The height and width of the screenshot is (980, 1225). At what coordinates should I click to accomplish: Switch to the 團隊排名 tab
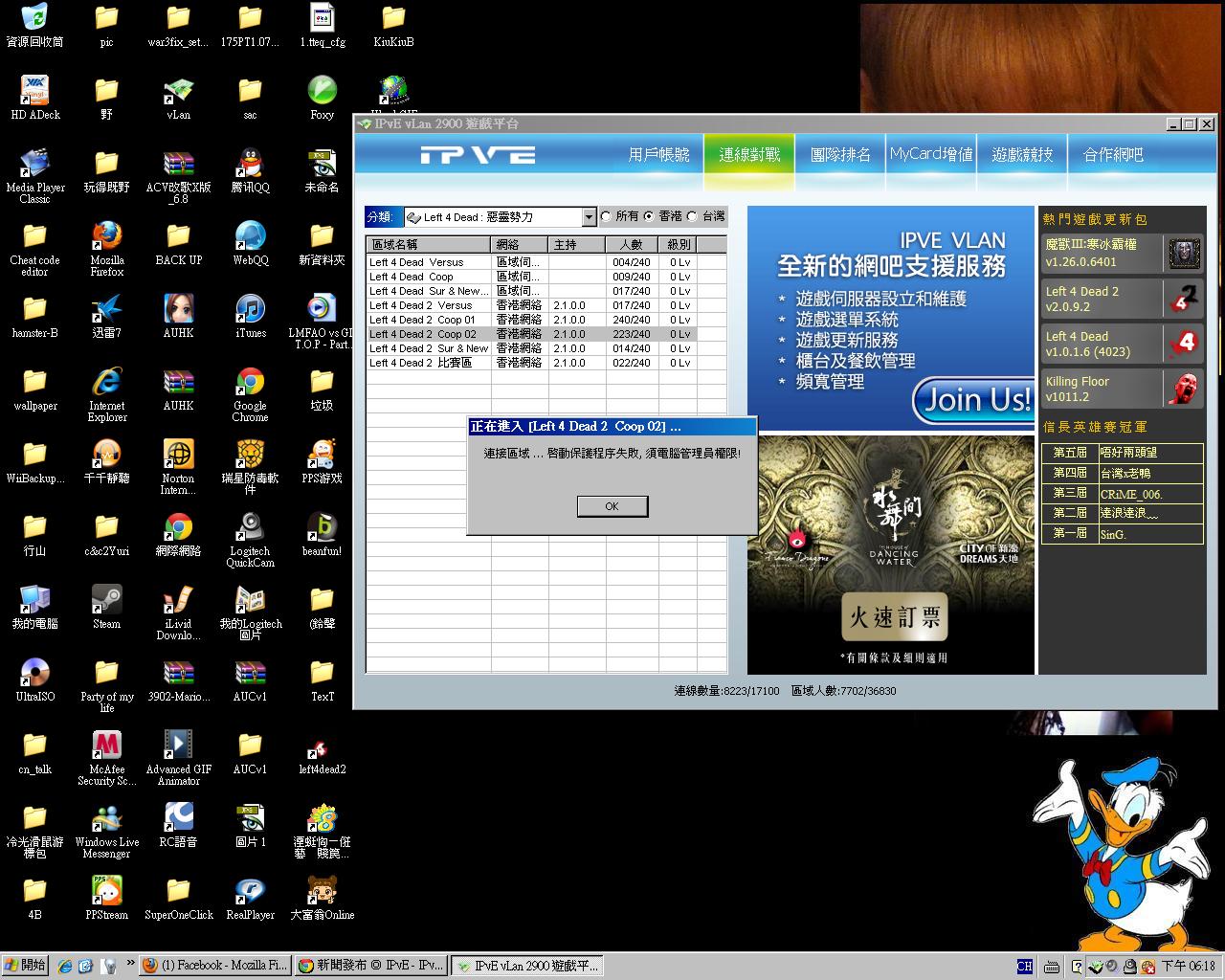(840, 155)
